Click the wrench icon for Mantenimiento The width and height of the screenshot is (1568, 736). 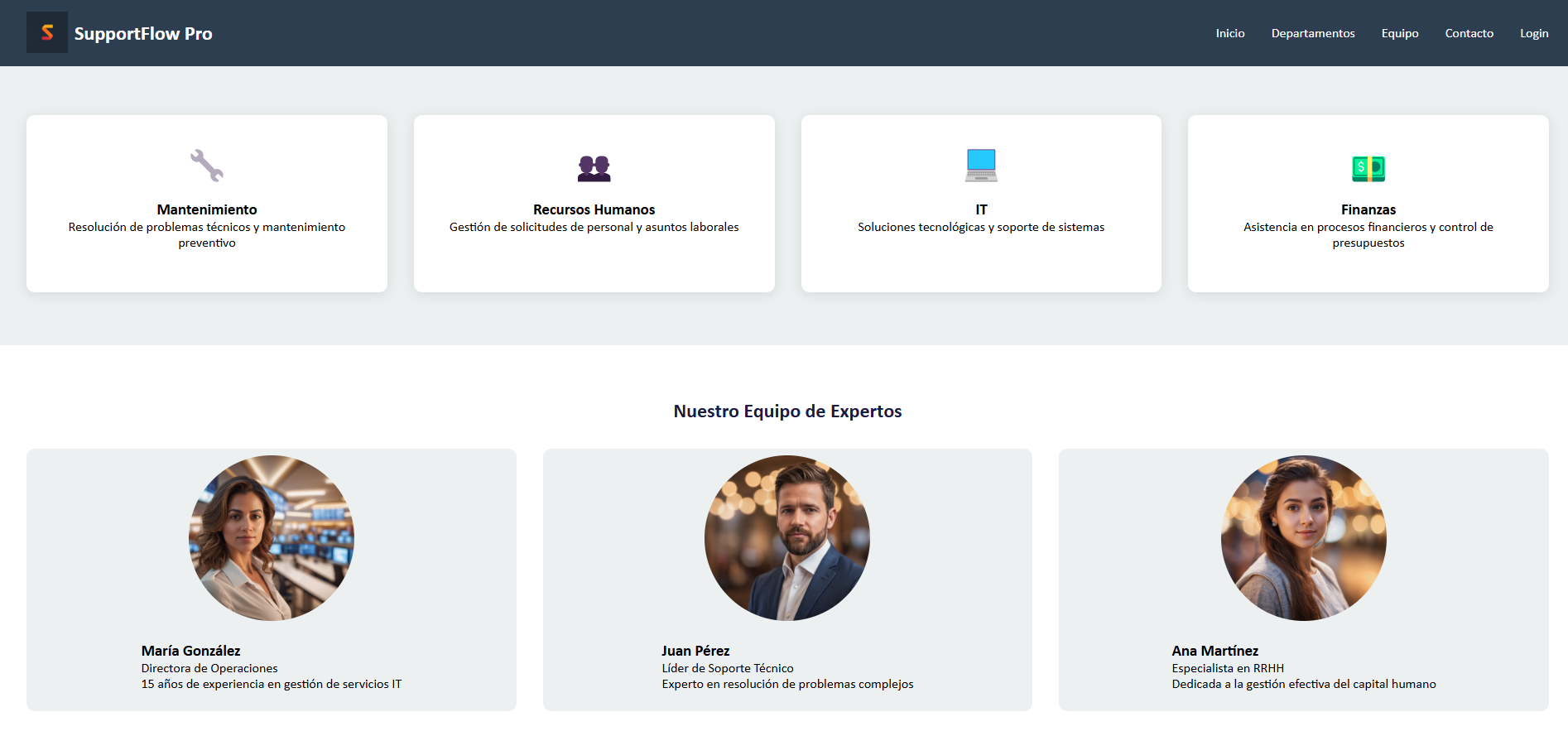click(207, 166)
